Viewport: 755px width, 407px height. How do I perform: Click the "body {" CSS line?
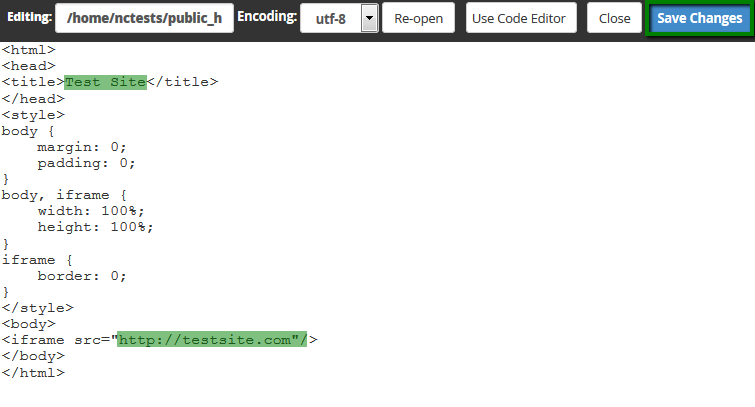[x=28, y=131]
